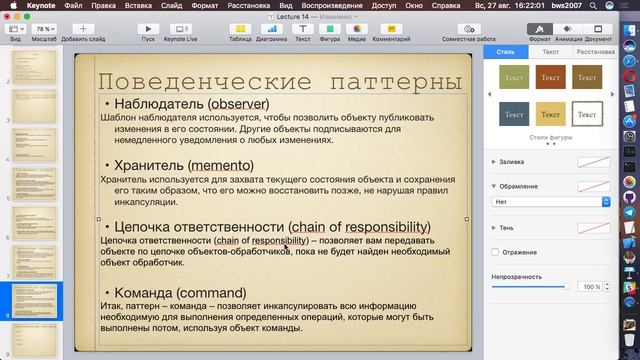Apply the olive green shape style
Image resolution: width=640 pixels, height=360 pixels.
514,77
